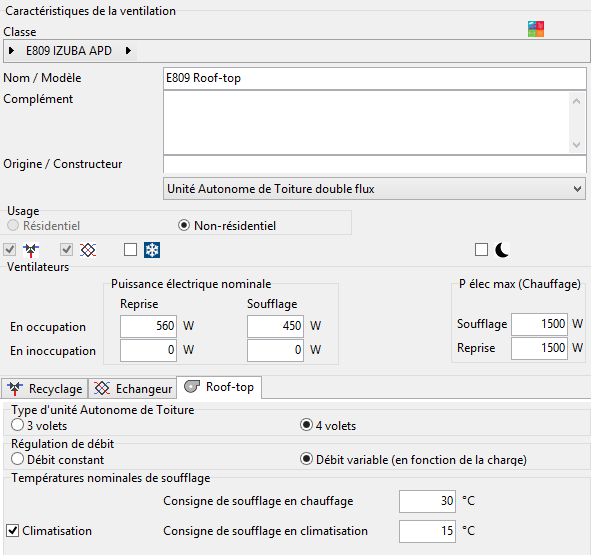The image size is (591, 555).
Task: Expand the arrow left of E809 IZUBA APD
Action: (x=11, y=51)
